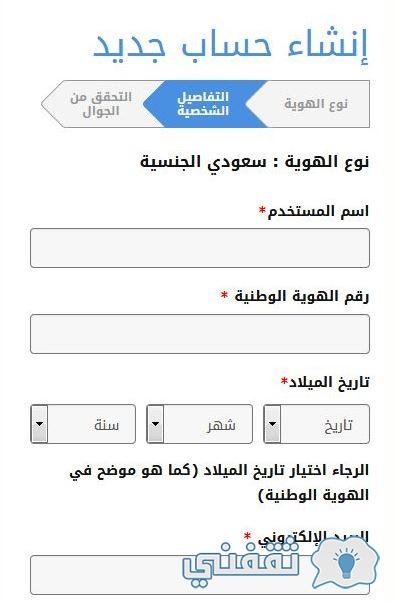Screen dimensions: 396x603
Task: Click the رقم الهوية الوطنية label
Action: [302, 297]
